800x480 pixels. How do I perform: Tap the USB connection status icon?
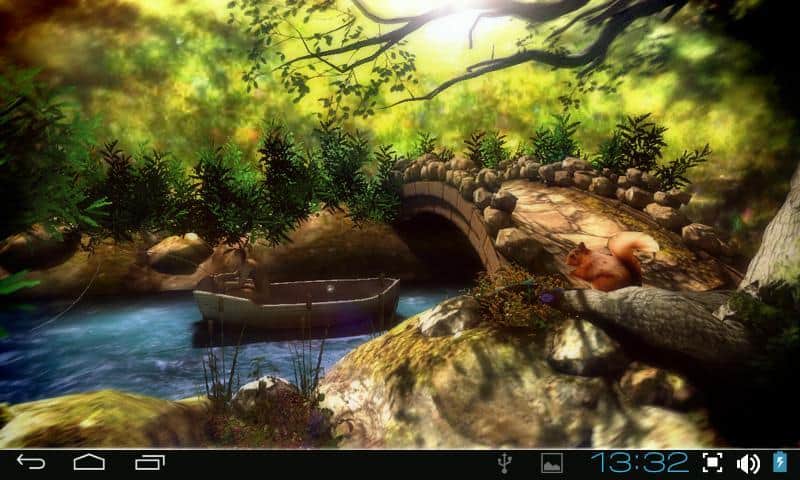point(506,462)
